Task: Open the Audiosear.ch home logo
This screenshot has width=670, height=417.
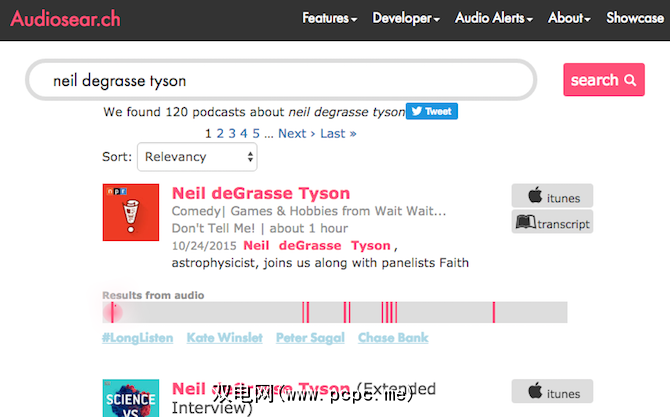Action: tap(65, 19)
